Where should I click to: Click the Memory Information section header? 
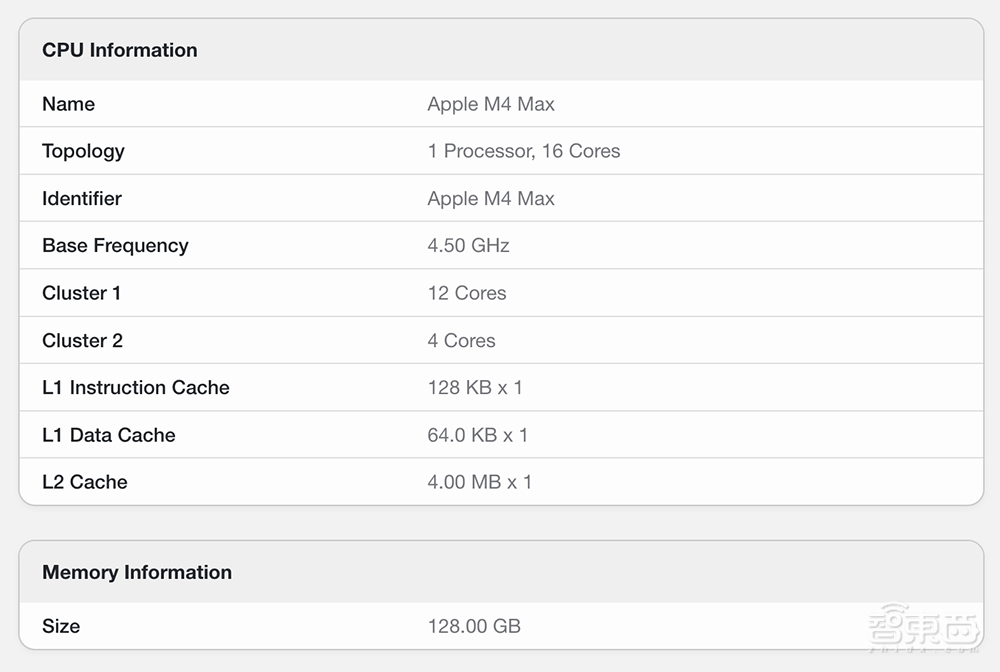(136, 572)
